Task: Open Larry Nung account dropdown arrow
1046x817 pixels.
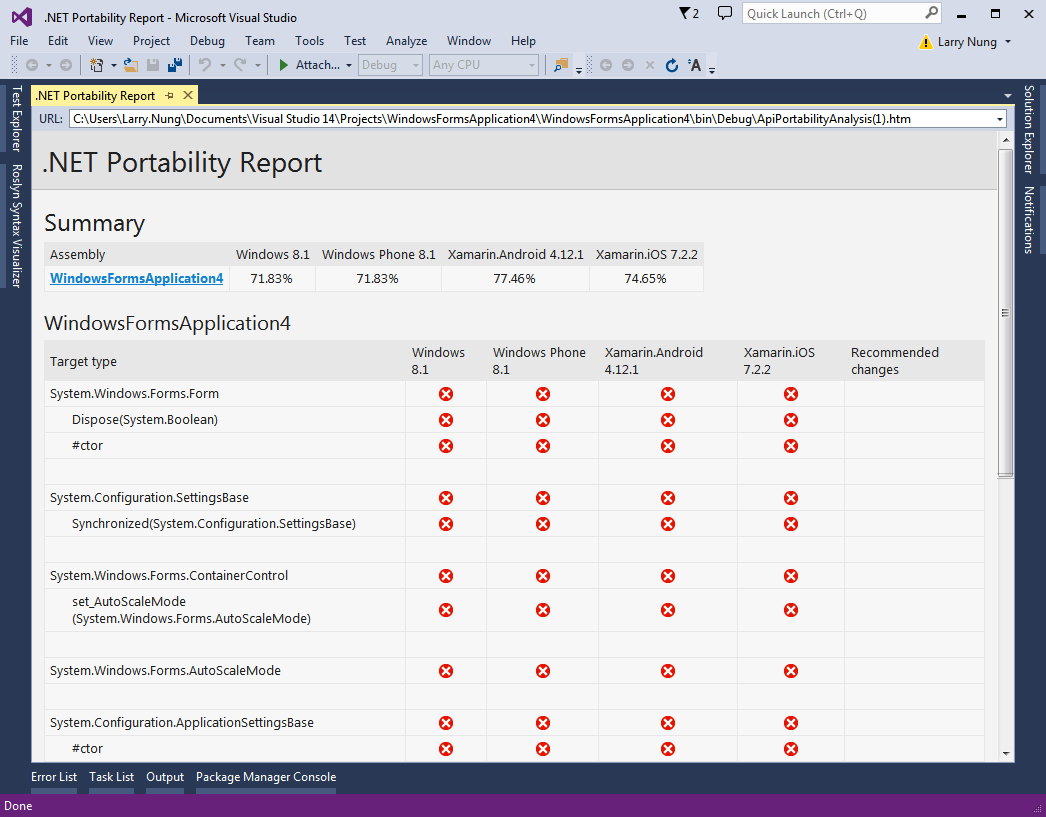Action: pos(1008,42)
